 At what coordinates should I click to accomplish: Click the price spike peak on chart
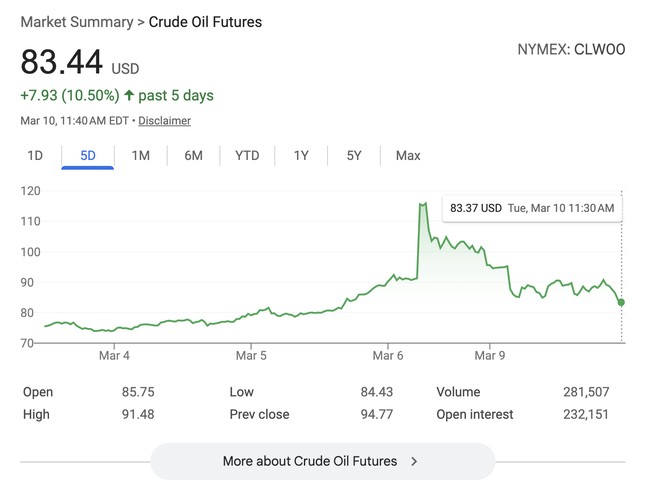click(x=422, y=204)
